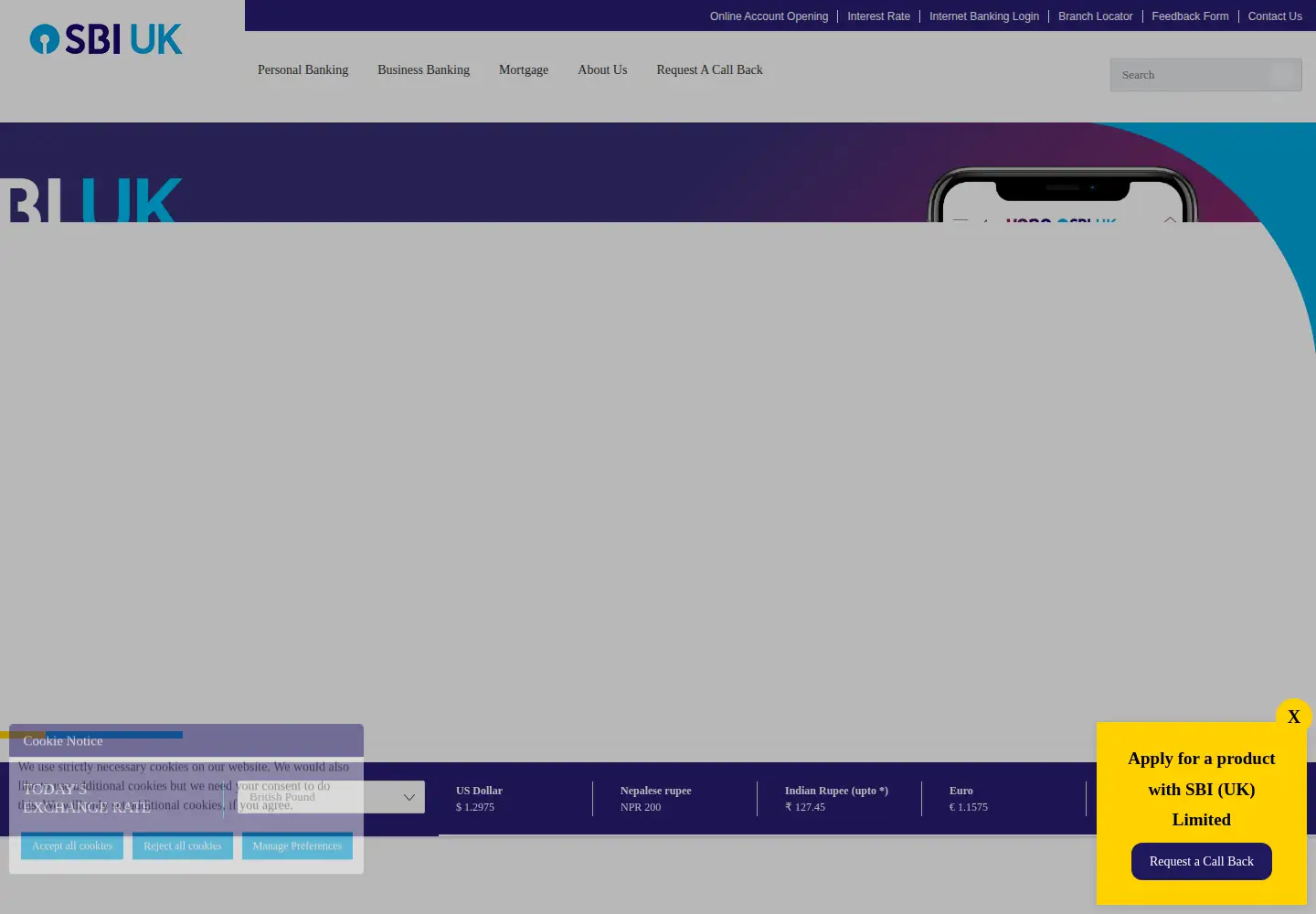This screenshot has height=914, width=1316.
Task: Click the Request a Call Back button
Action: pyautogui.click(x=1201, y=861)
